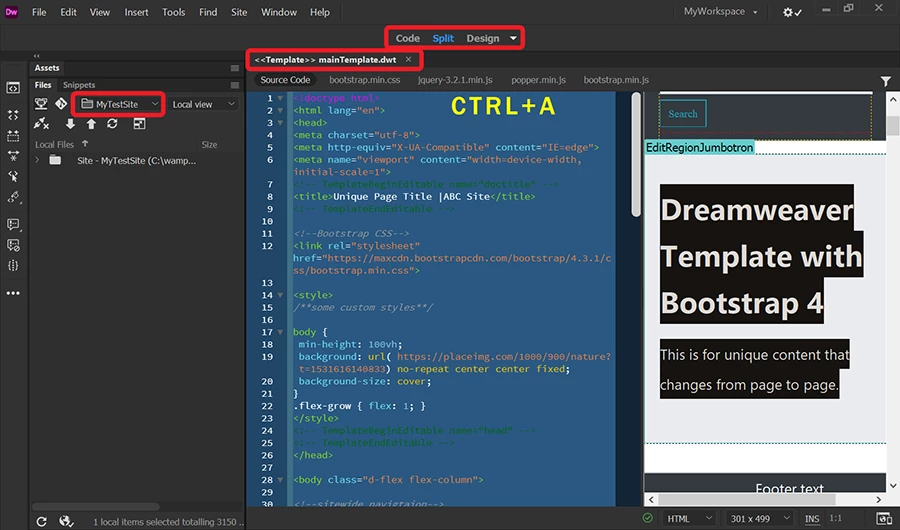This screenshot has width=900, height=530.
Task: Collapse the head section fold at line 3
Action: [280, 123]
